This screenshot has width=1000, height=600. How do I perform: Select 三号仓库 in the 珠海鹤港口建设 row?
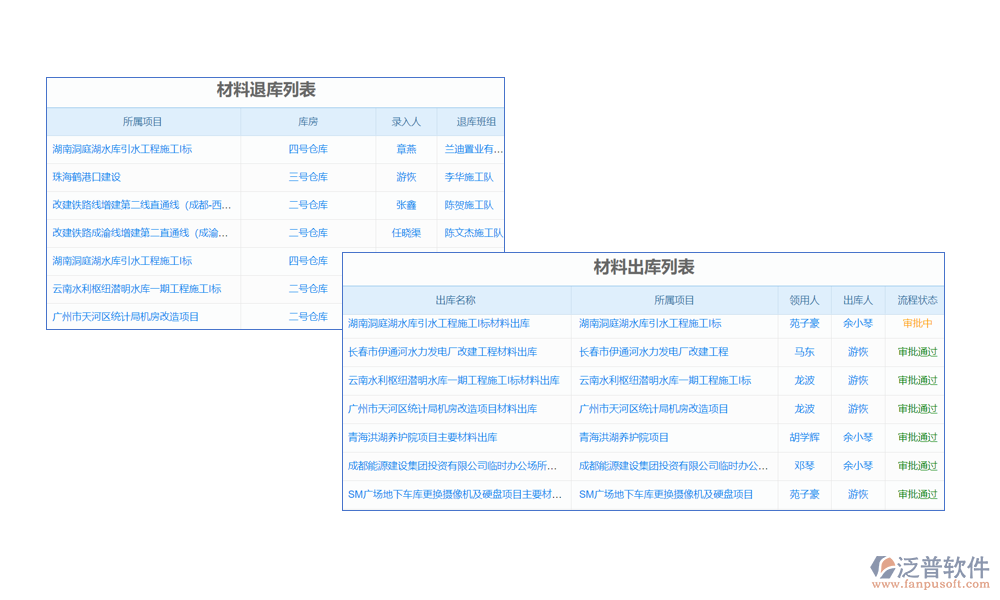[x=308, y=177]
